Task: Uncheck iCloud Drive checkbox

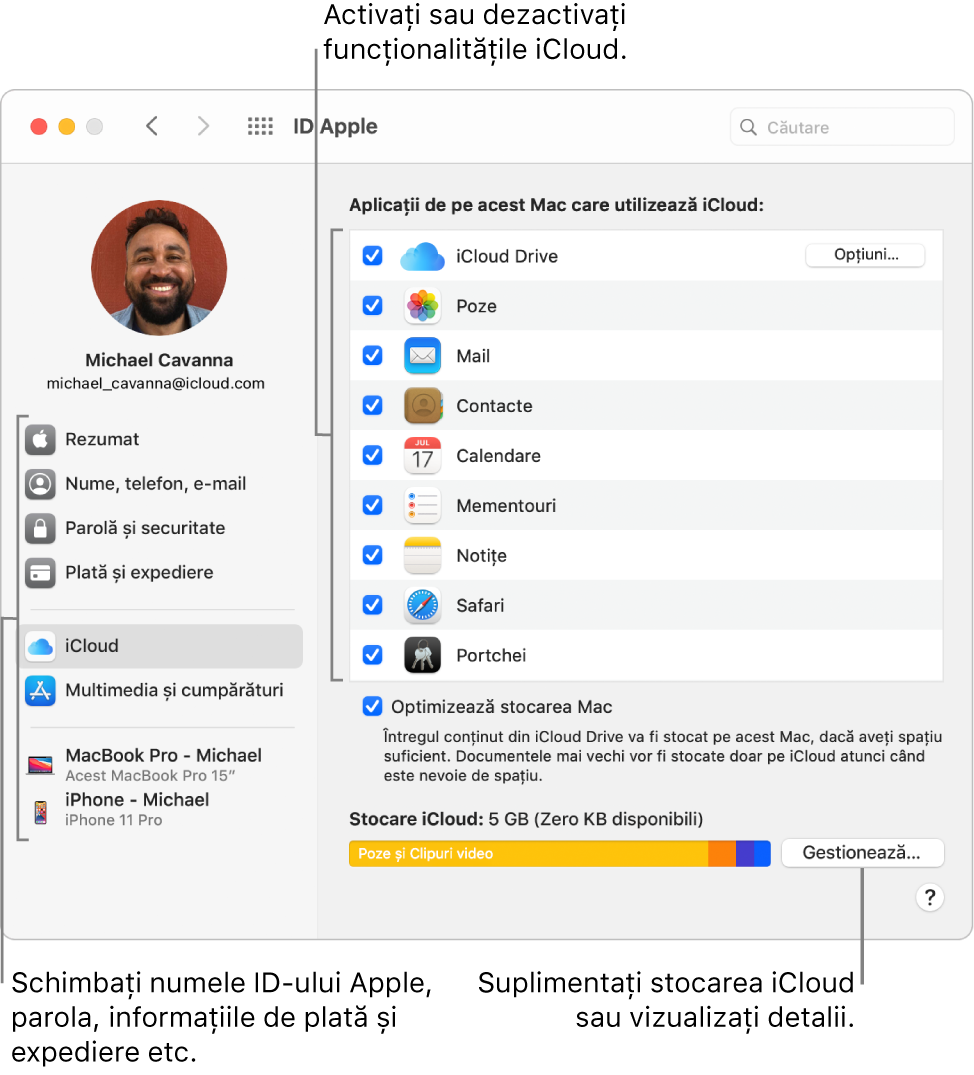Action: click(x=373, y=256)
